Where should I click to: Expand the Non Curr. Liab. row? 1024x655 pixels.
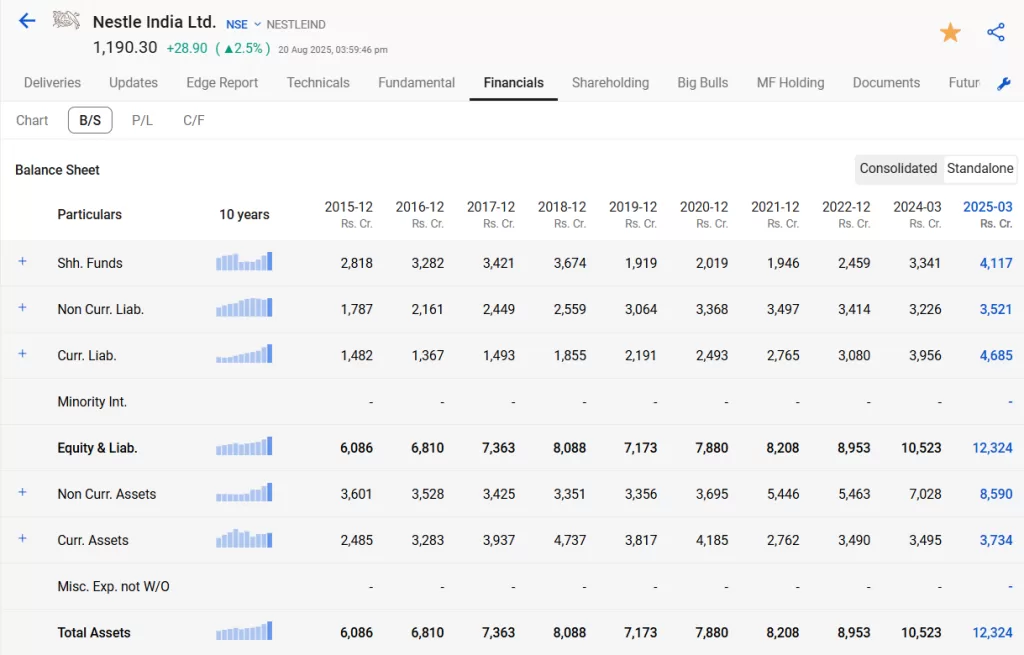click(x=22, y=308)
